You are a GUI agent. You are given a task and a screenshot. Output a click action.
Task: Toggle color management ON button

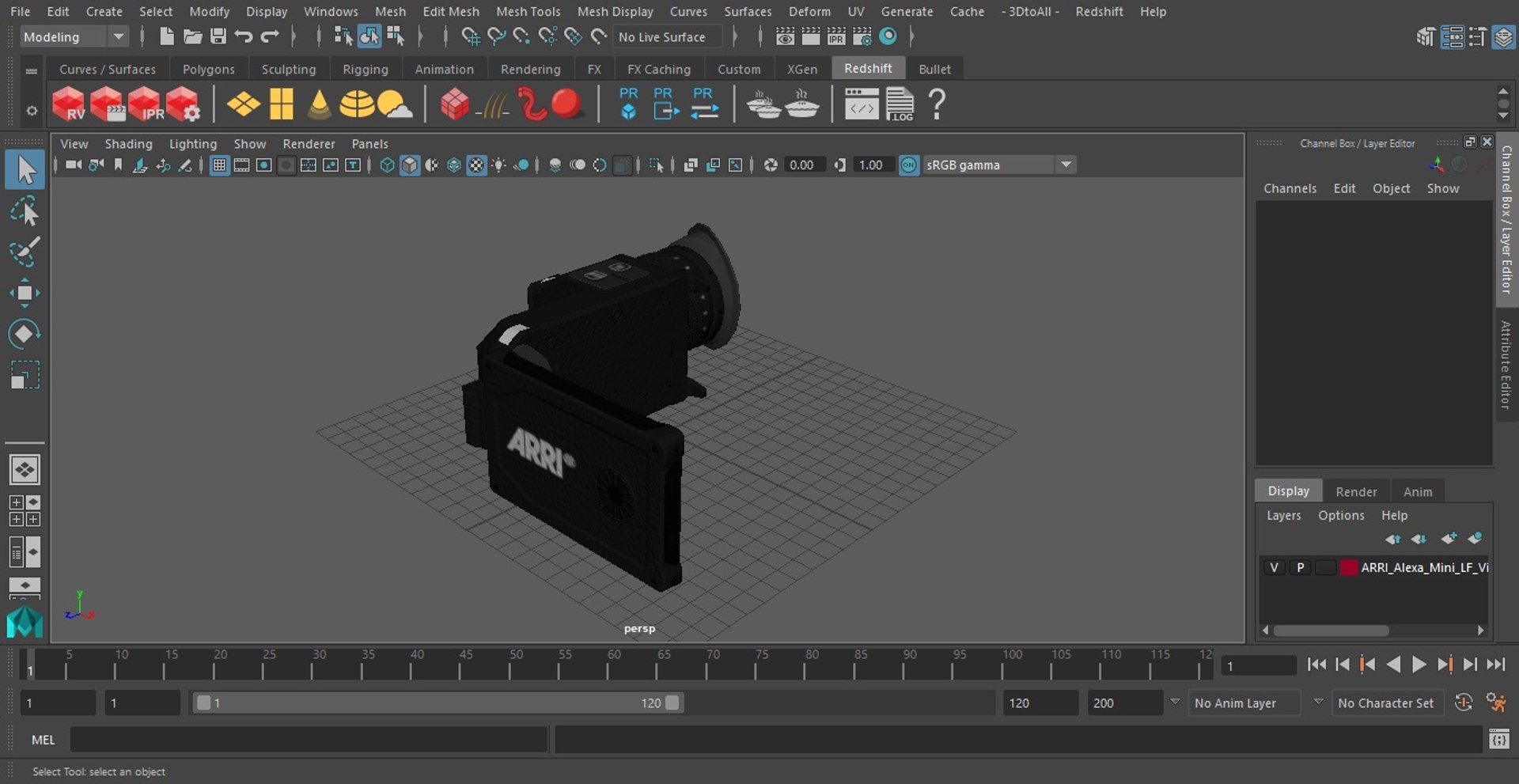pos(909,165)
